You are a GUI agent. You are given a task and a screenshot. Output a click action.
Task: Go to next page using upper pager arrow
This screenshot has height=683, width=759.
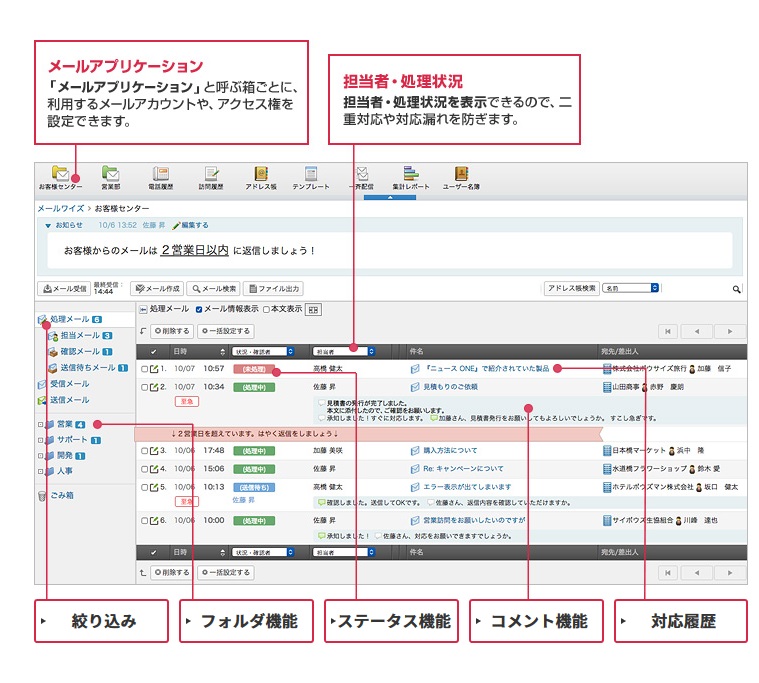pos(729,332)
